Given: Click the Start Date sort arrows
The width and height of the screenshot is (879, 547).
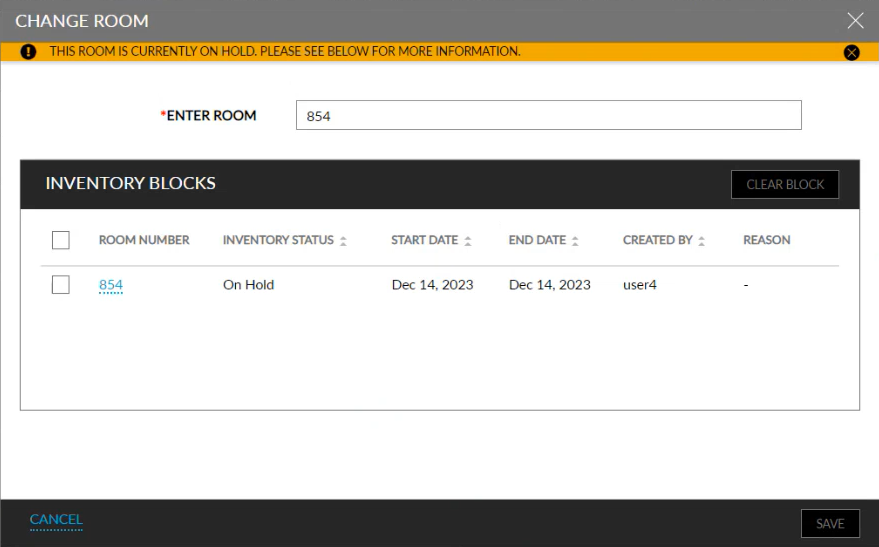Looking at the screenshot, I should click(x=468, y=241).
